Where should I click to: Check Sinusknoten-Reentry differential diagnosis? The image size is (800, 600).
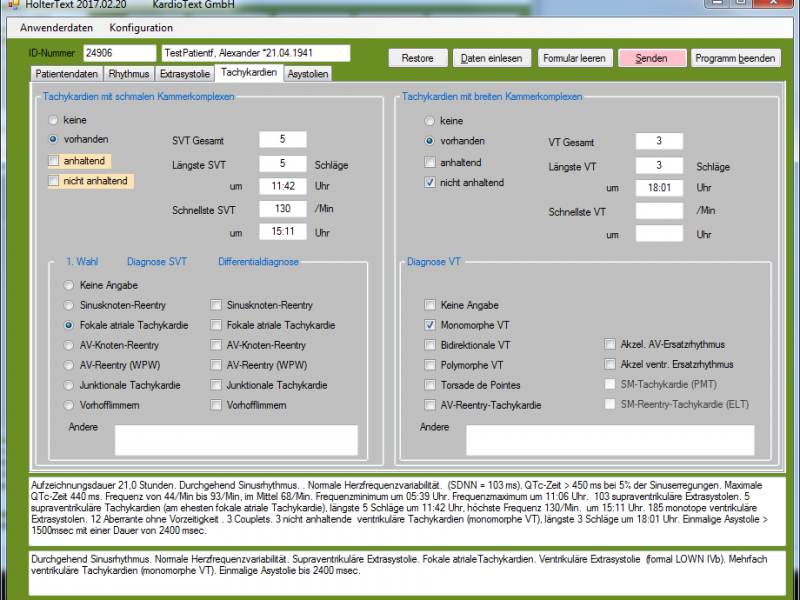click(x=216, y=306)
